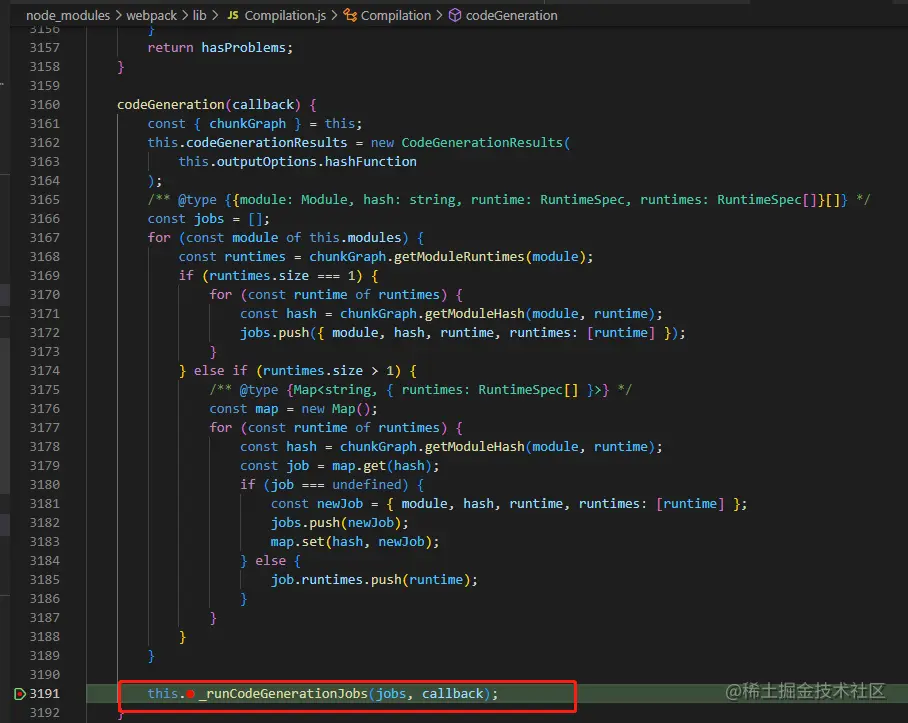This screenshot has width=908, height=723.
Task: Click the callback argument on line 3191
Action: click(x=452, y=693)
